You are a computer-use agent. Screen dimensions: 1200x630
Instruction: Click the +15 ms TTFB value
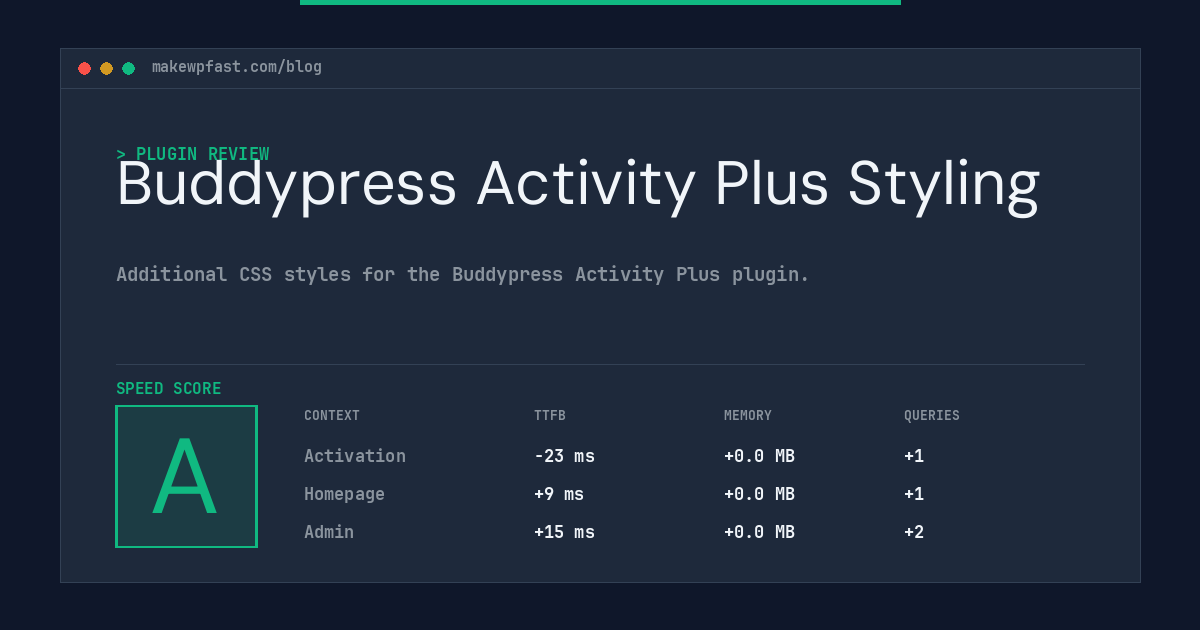coord(564,532)
